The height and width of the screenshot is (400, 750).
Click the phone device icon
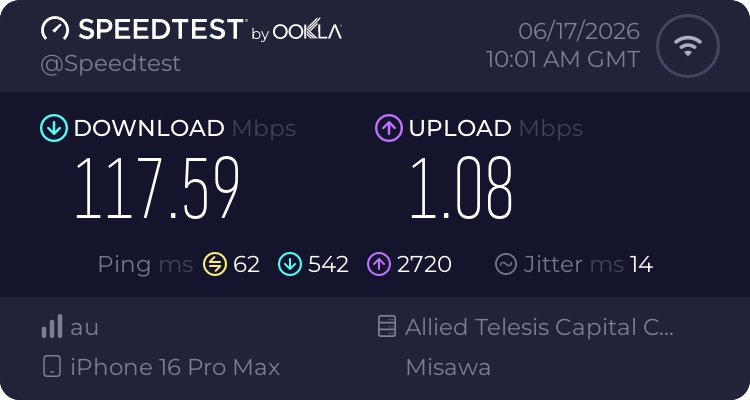(x=52, y=367)
